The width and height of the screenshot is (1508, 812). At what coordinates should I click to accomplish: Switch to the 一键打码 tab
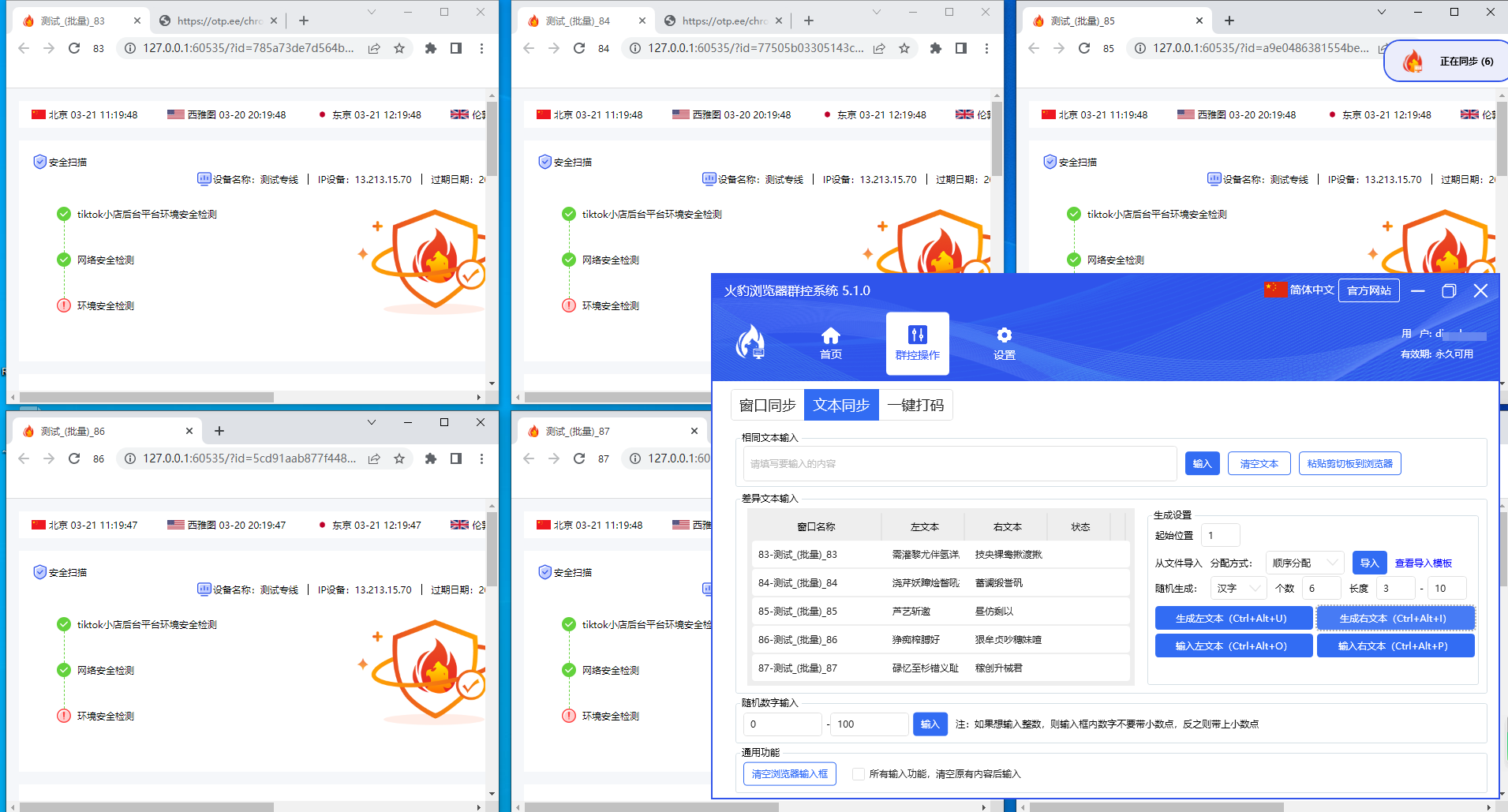915,404
